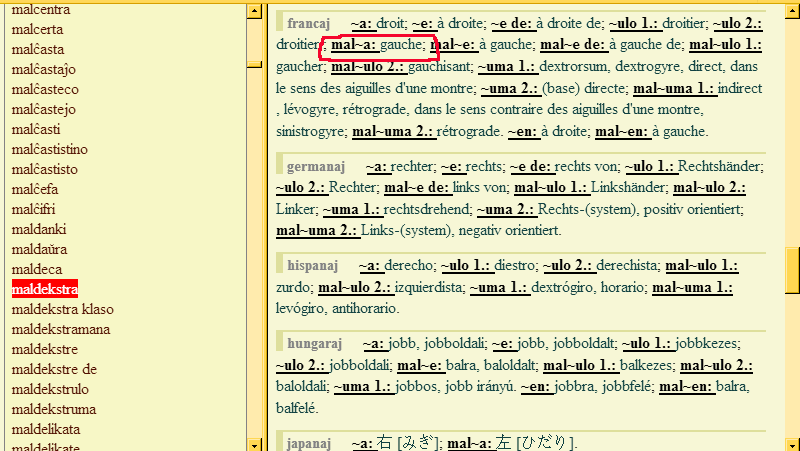Open the entry malĉefa
This screenshot has width=800, height=451.
(x=35, y=189)
